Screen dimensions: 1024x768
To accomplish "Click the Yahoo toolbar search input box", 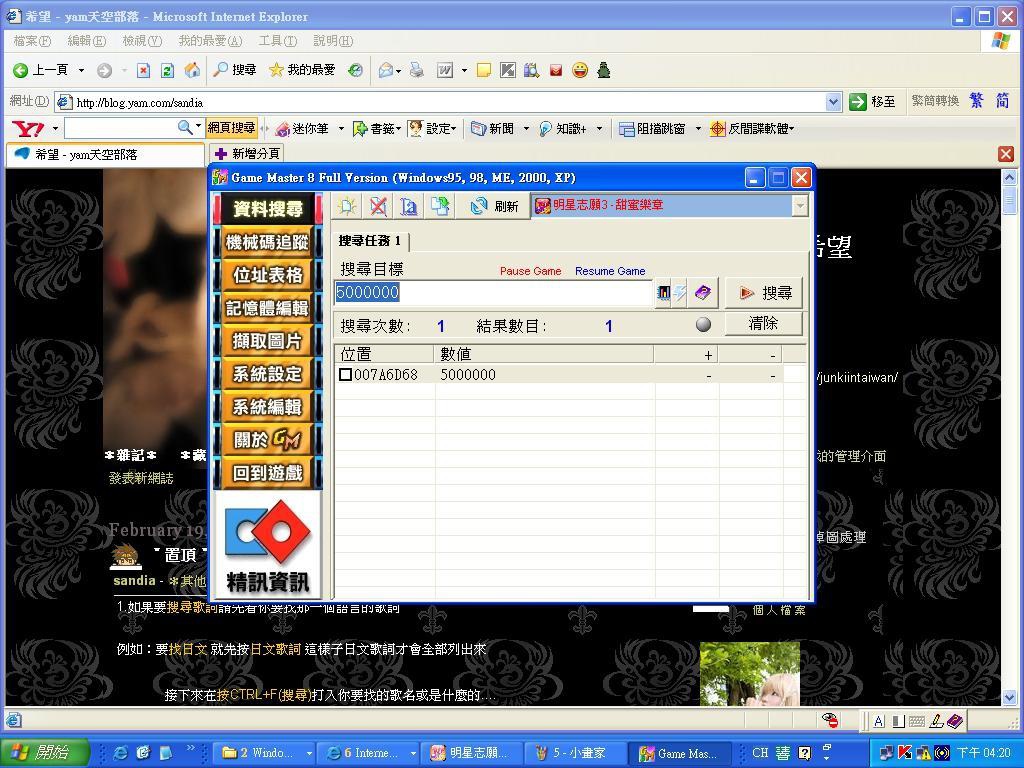I will (120, 128).
